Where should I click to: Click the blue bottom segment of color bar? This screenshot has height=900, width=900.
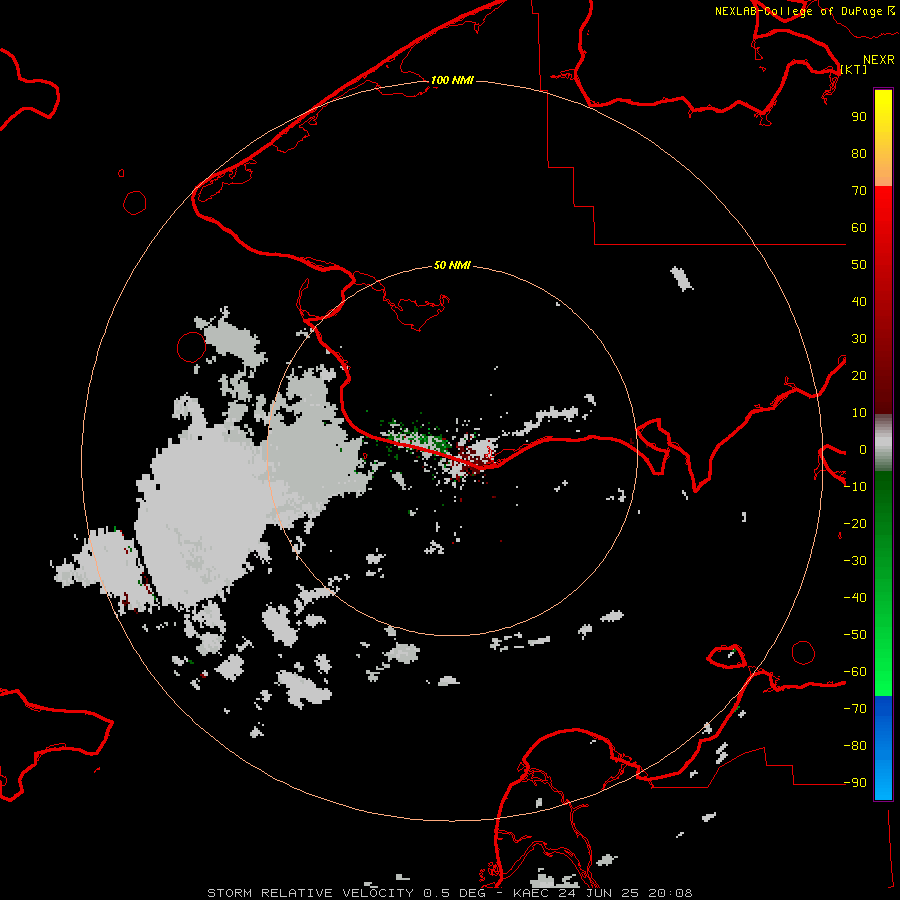(883, 747)
